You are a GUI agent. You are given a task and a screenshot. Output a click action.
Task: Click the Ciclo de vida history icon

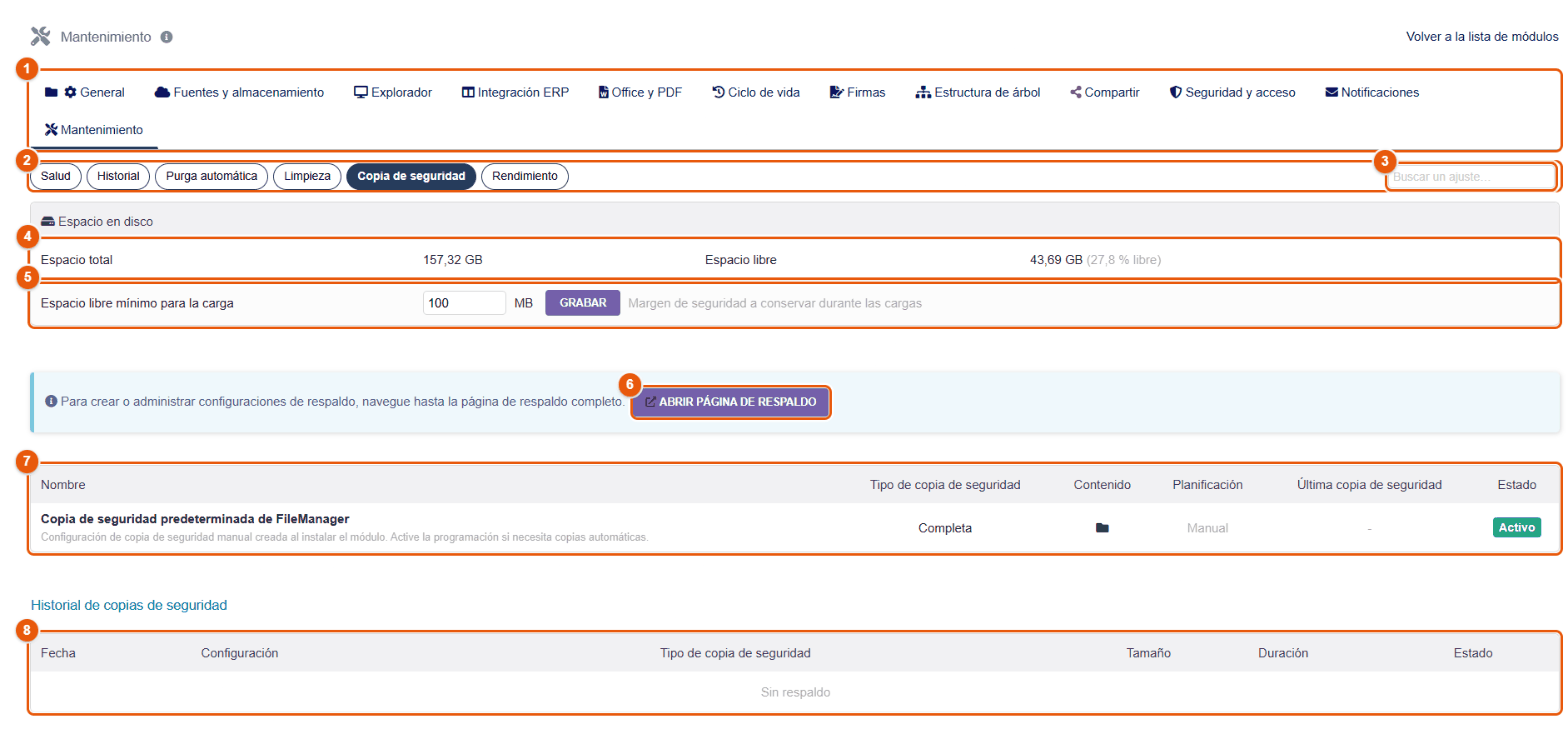718,92
